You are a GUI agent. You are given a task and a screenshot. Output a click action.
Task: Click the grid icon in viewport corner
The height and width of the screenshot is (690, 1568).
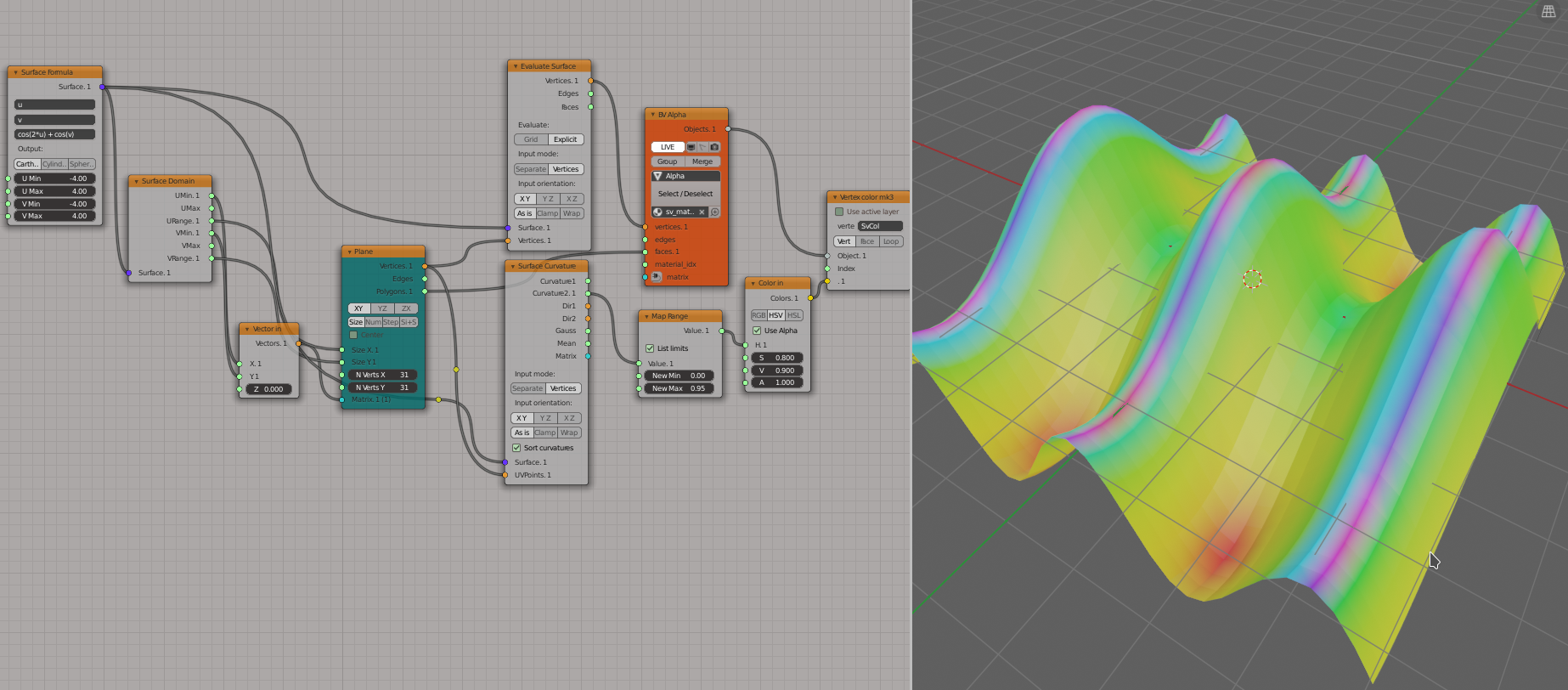[1548, 11]
